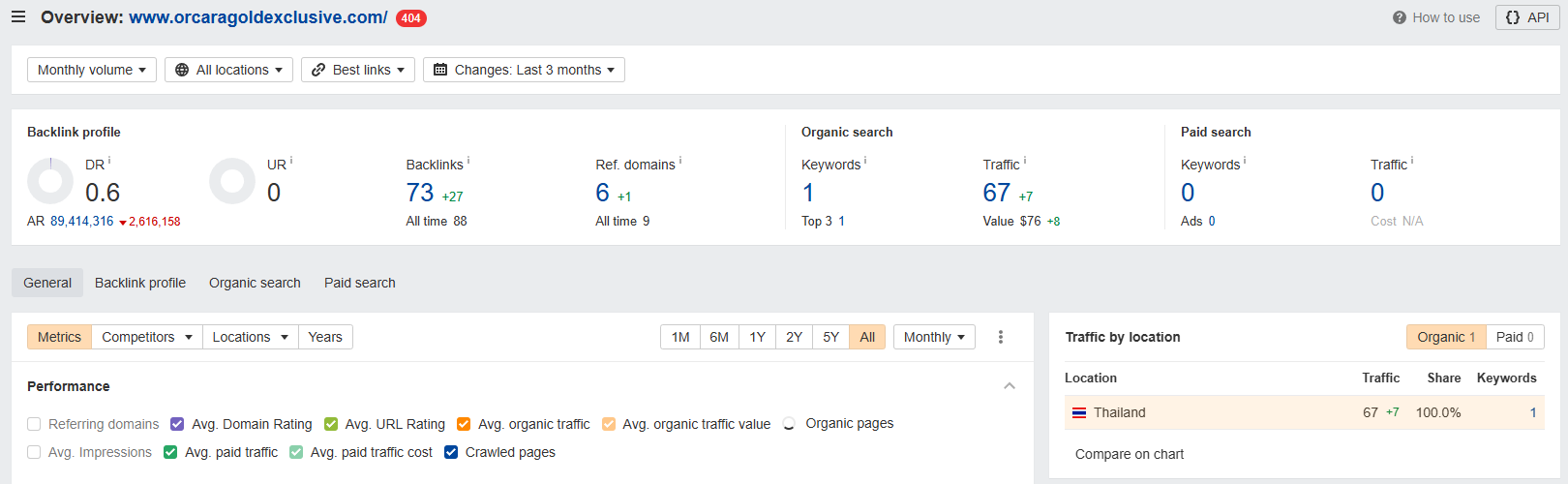
Task: Open the Monthly volume dropdown
Action: pyautogui.click(x=92, y=70)
